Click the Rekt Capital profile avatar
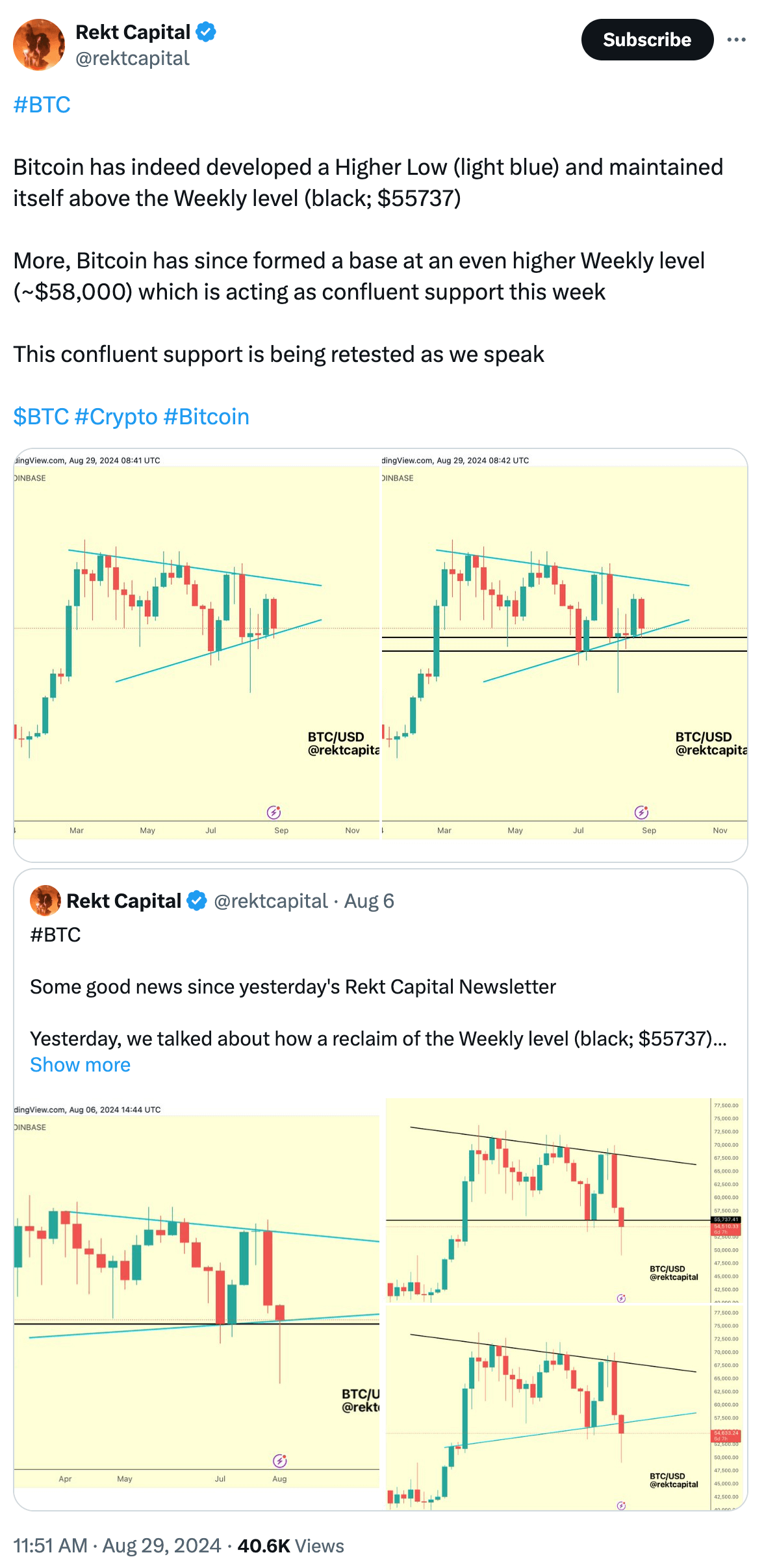Viewport: 764px width, 1568px height. pyautogui.click(x=38, y=43)
